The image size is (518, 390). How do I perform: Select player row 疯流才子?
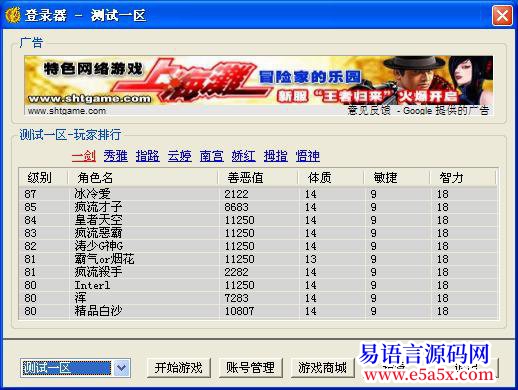click(x=258, y=207)
